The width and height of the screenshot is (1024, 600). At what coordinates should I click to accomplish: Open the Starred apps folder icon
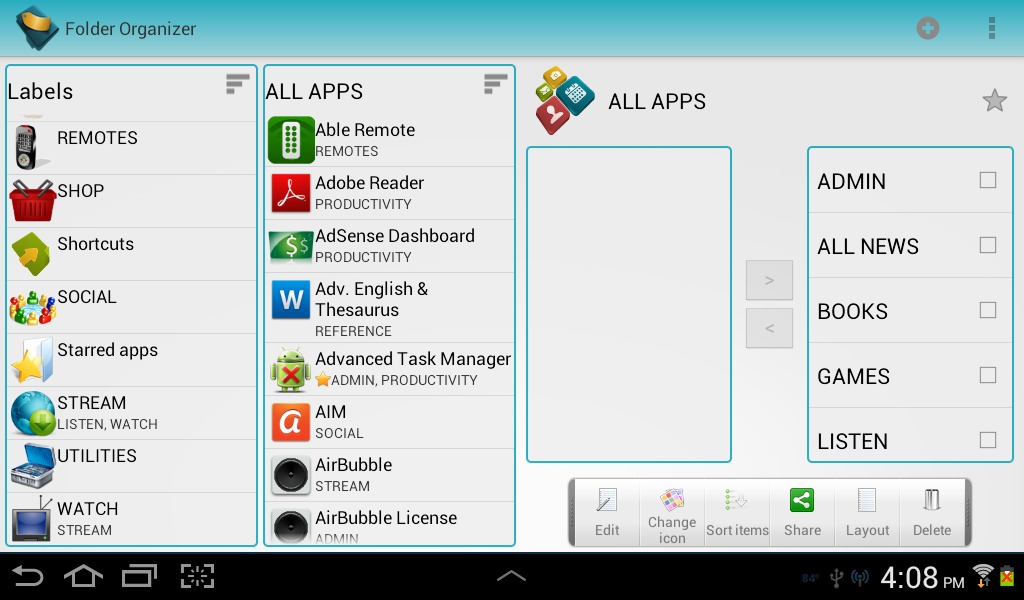[x=32, y=360]
